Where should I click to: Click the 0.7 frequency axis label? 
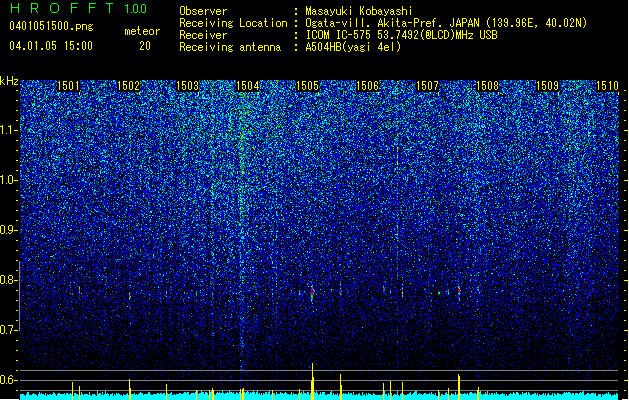(x=9, y=330)
